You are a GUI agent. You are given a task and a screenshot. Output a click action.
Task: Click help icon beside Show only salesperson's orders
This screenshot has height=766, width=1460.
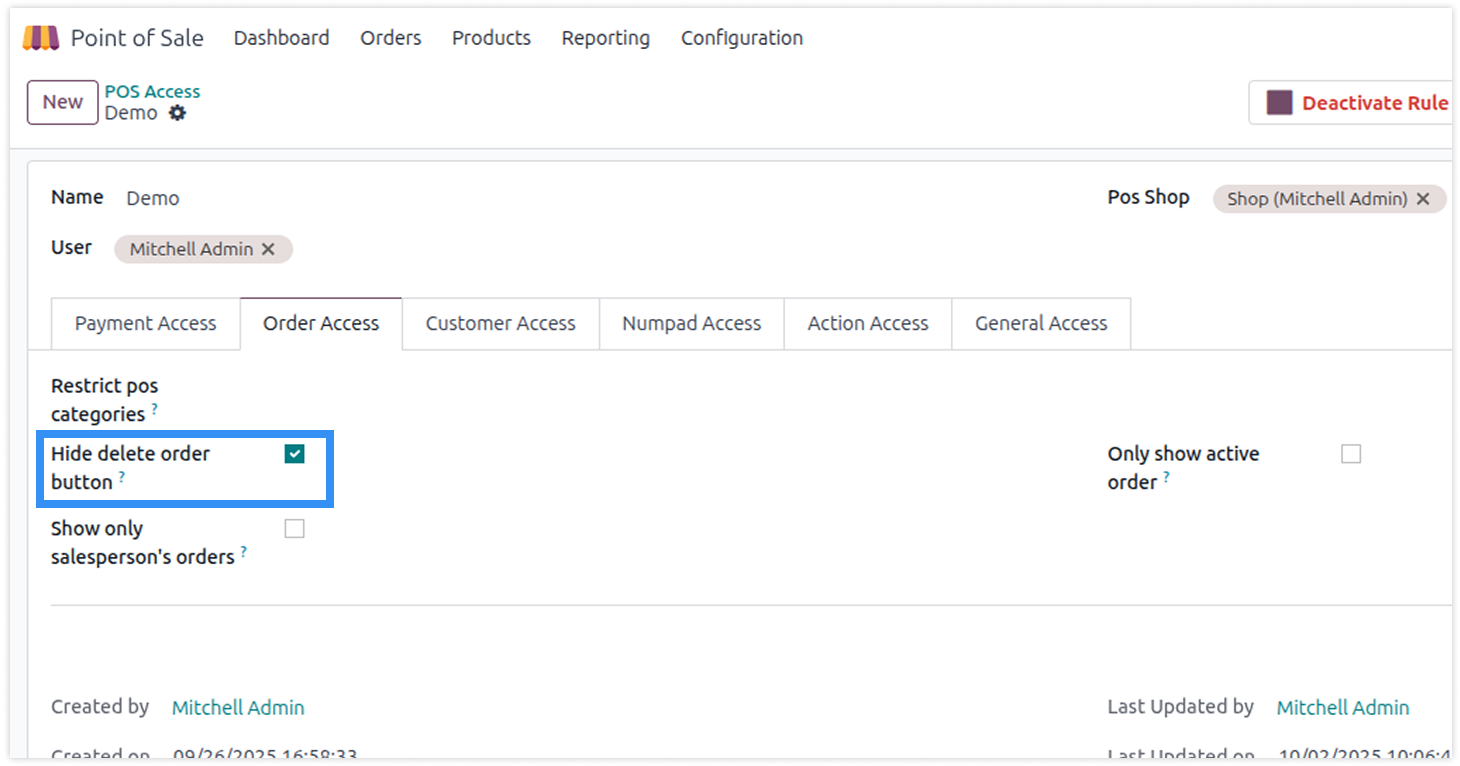click(244, 551)
